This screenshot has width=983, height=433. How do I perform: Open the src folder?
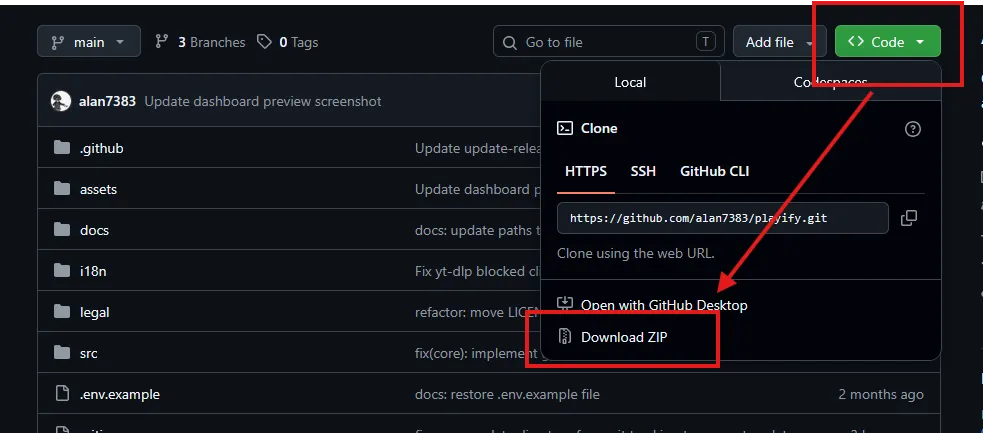coord(88,353)
